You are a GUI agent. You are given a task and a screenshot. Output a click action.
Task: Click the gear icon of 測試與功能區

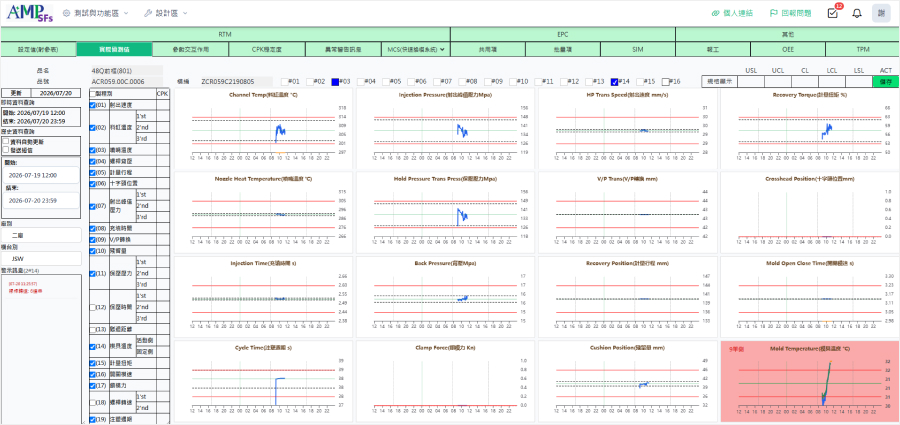[x=67, y=13]
